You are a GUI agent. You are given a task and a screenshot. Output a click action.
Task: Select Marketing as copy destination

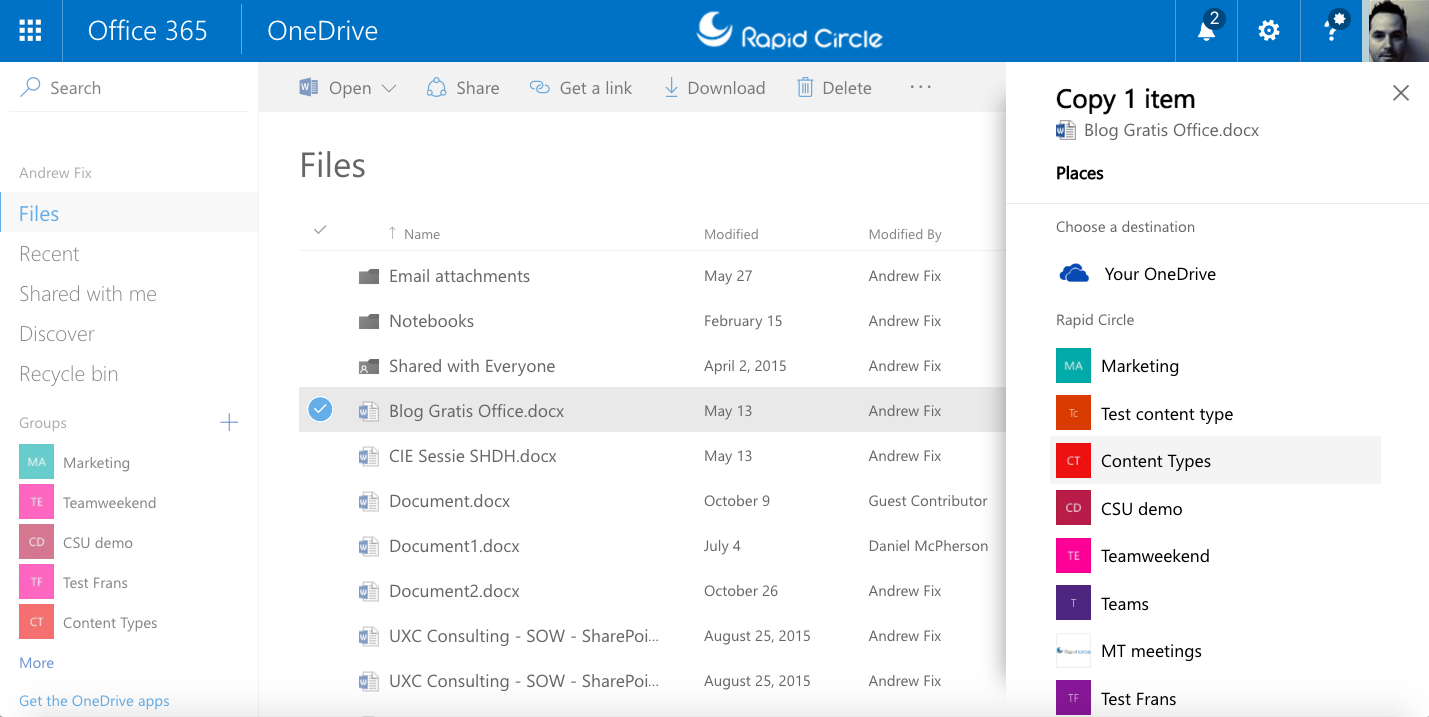1215,365
